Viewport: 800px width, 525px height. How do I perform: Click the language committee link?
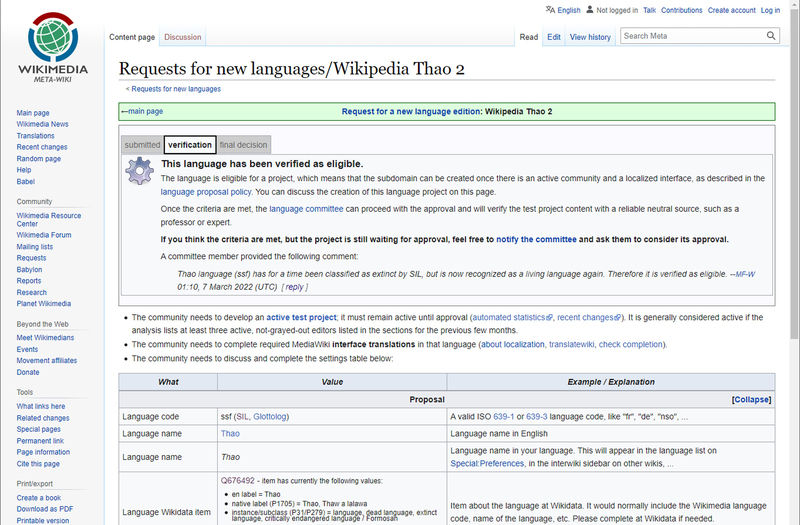tap(306, 209)
